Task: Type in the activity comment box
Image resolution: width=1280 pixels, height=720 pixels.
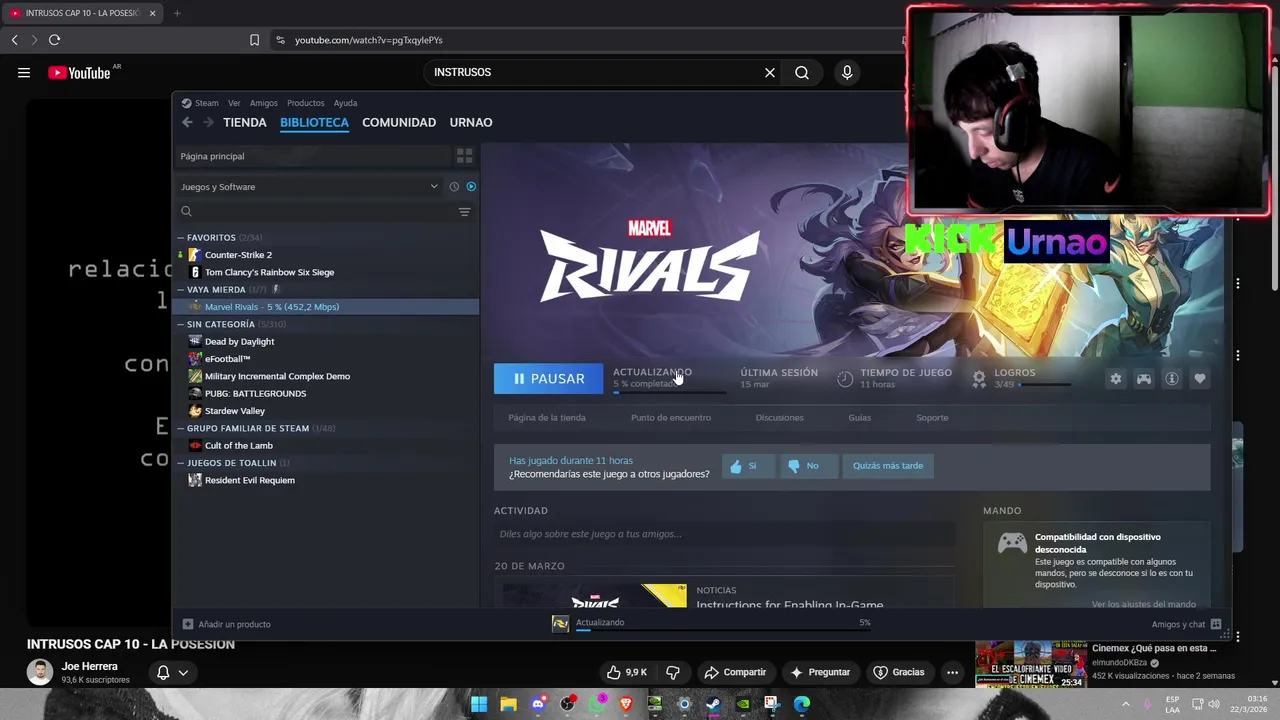Action: pyautogui.click(x=724, y=534)
